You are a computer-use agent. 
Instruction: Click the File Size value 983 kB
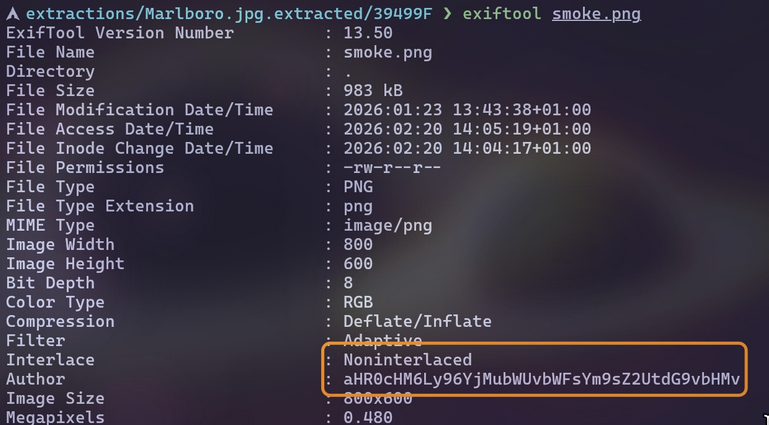click(x=373, y=91)
